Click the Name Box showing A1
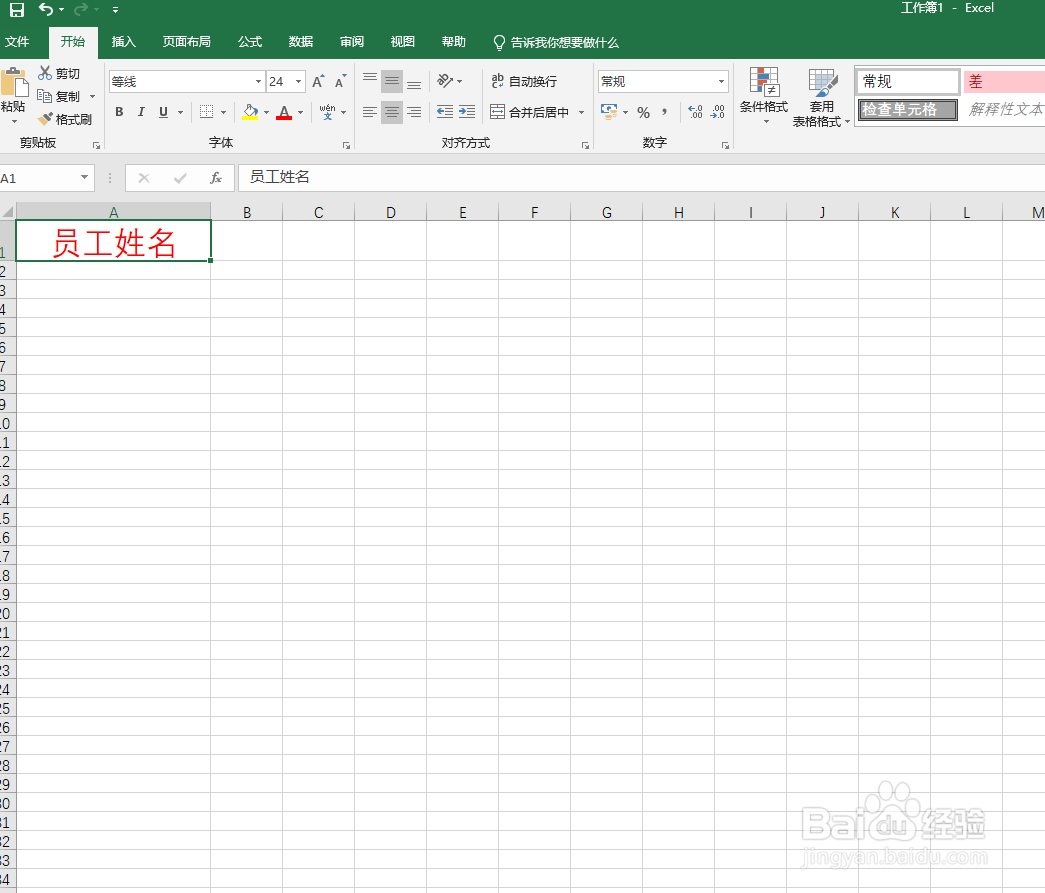This screenshot has width=1045, height=893. pos(40,178)
